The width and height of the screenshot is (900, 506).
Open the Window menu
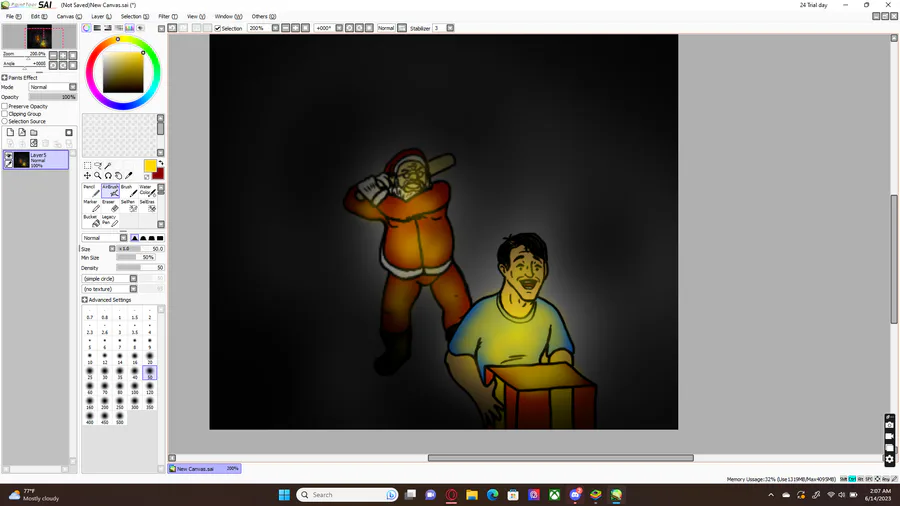click(x=228, y=16)
